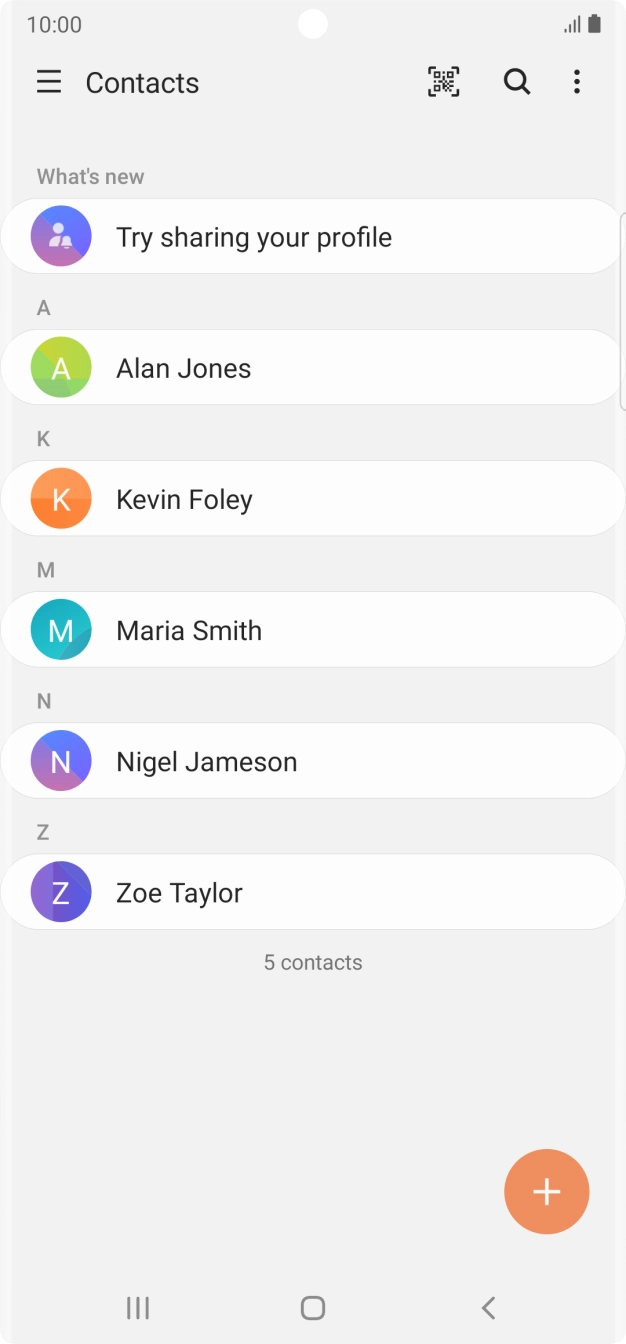
Task: Tap Zoe Taylor's avatar
Action: click(60, 892)
